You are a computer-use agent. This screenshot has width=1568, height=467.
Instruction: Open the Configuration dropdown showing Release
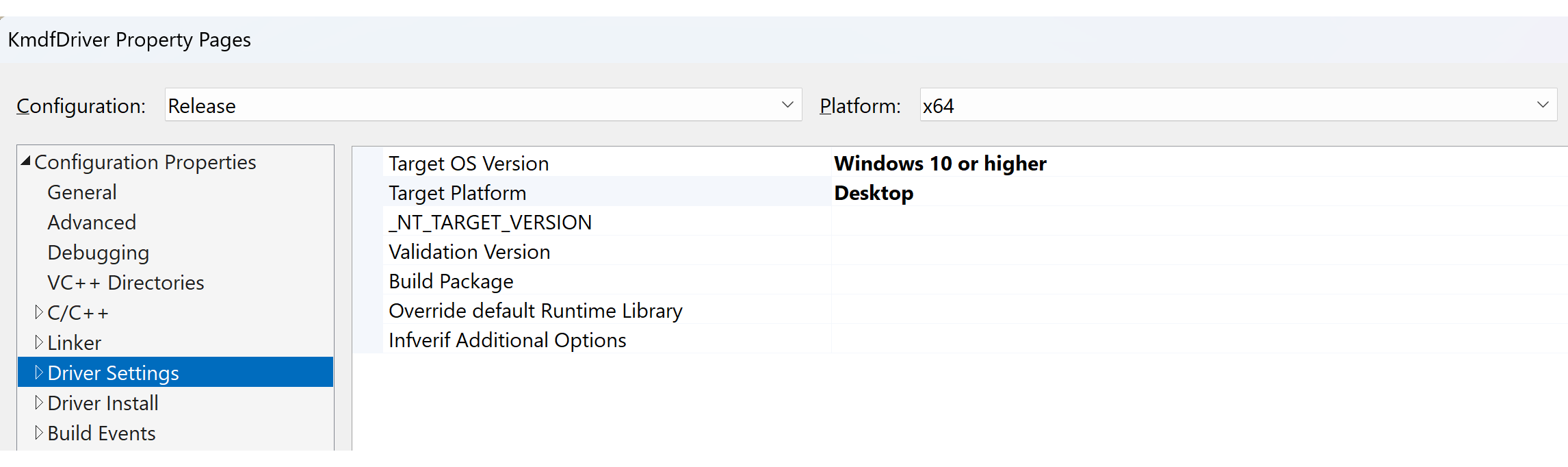483,105
